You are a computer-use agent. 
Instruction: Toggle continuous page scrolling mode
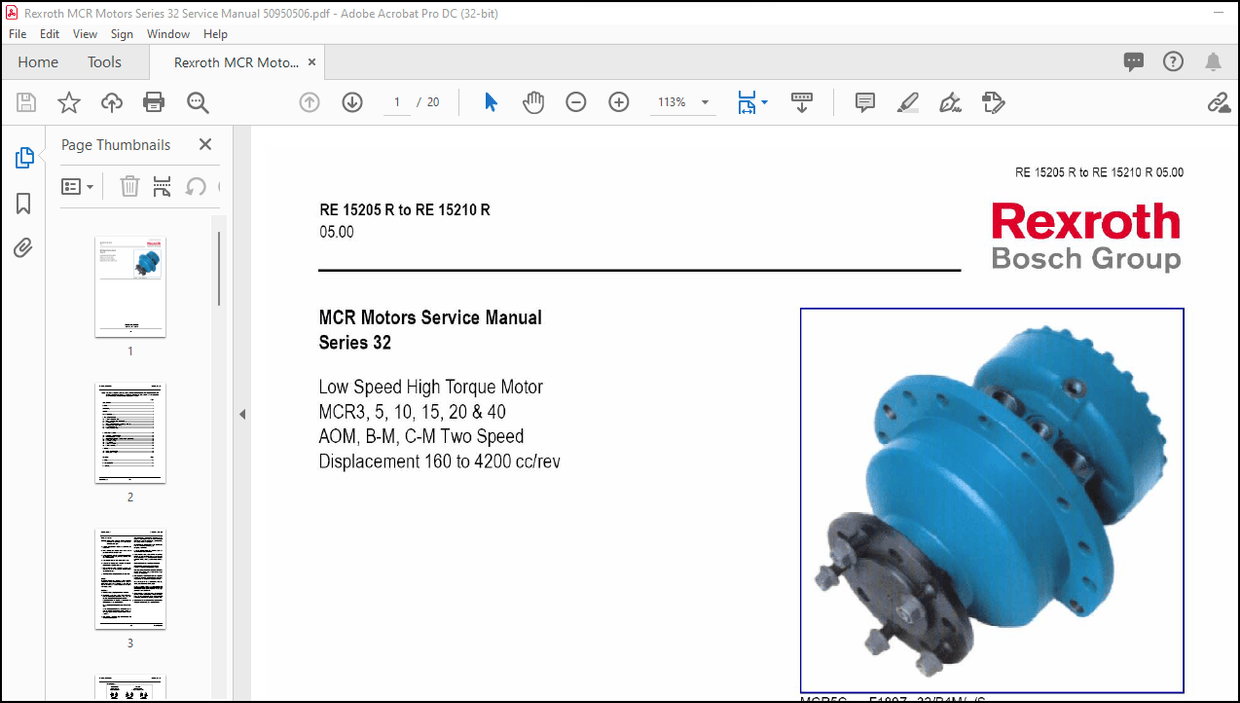(801, 101)
